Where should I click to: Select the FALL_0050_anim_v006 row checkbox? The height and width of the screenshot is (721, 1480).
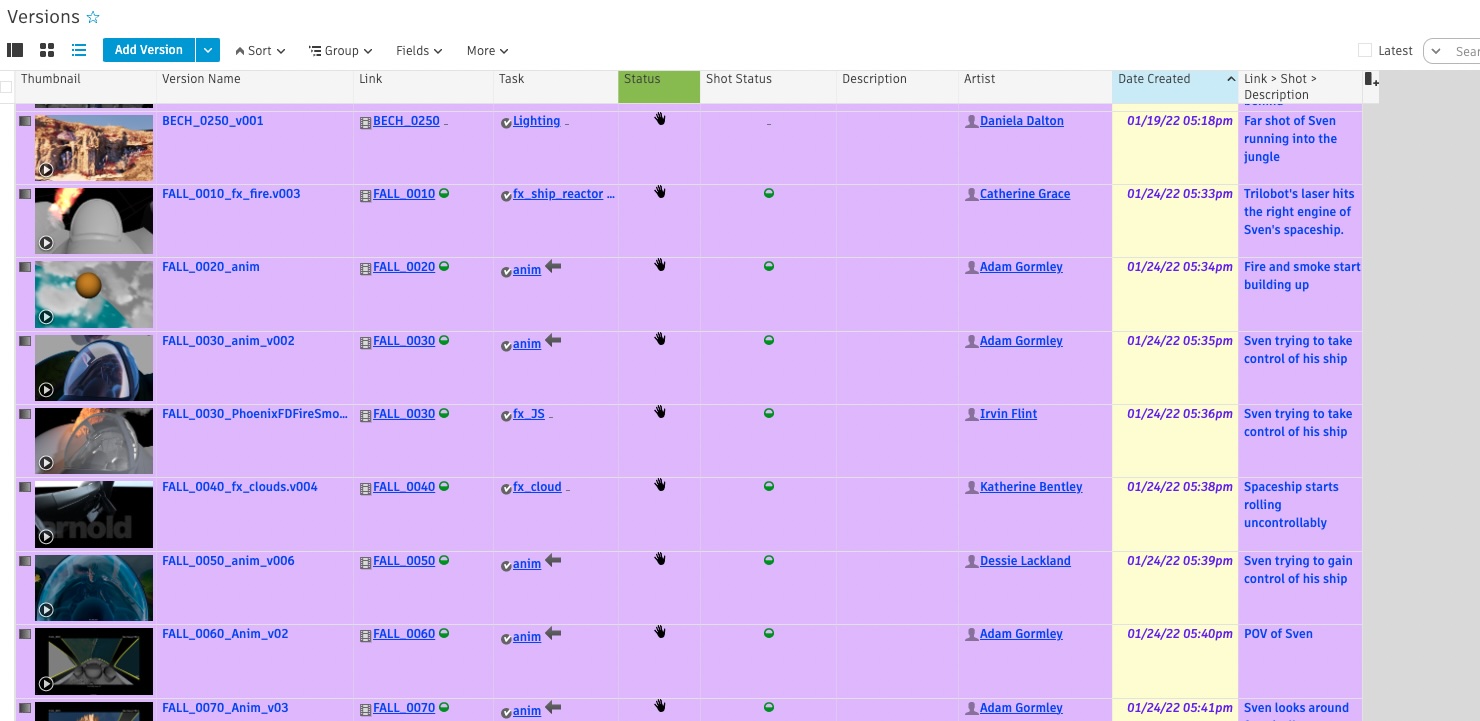25,560
